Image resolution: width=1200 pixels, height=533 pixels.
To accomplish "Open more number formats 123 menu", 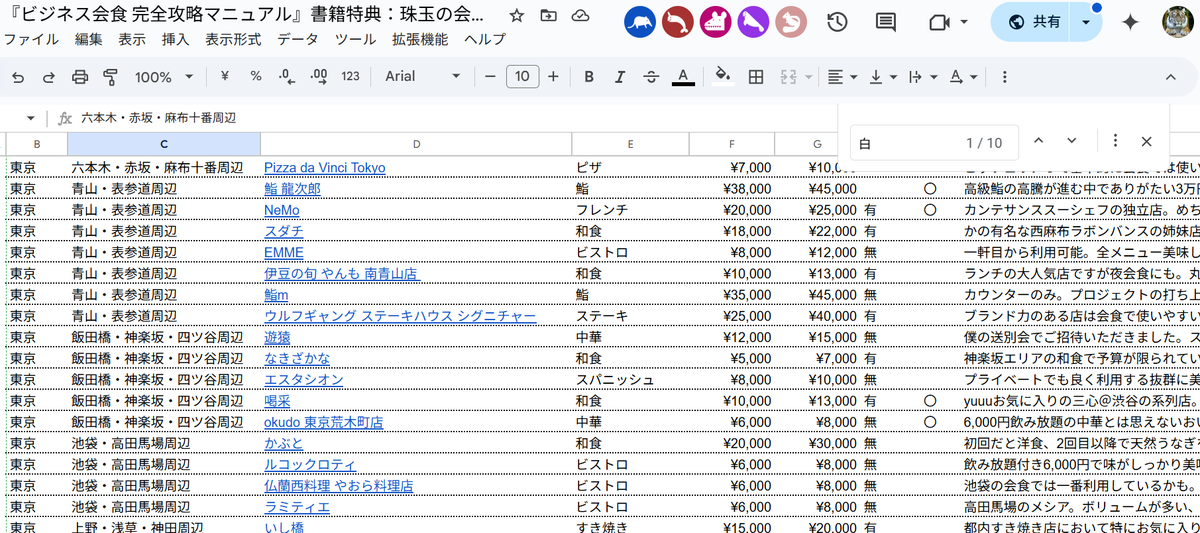I will coord(350,77).
